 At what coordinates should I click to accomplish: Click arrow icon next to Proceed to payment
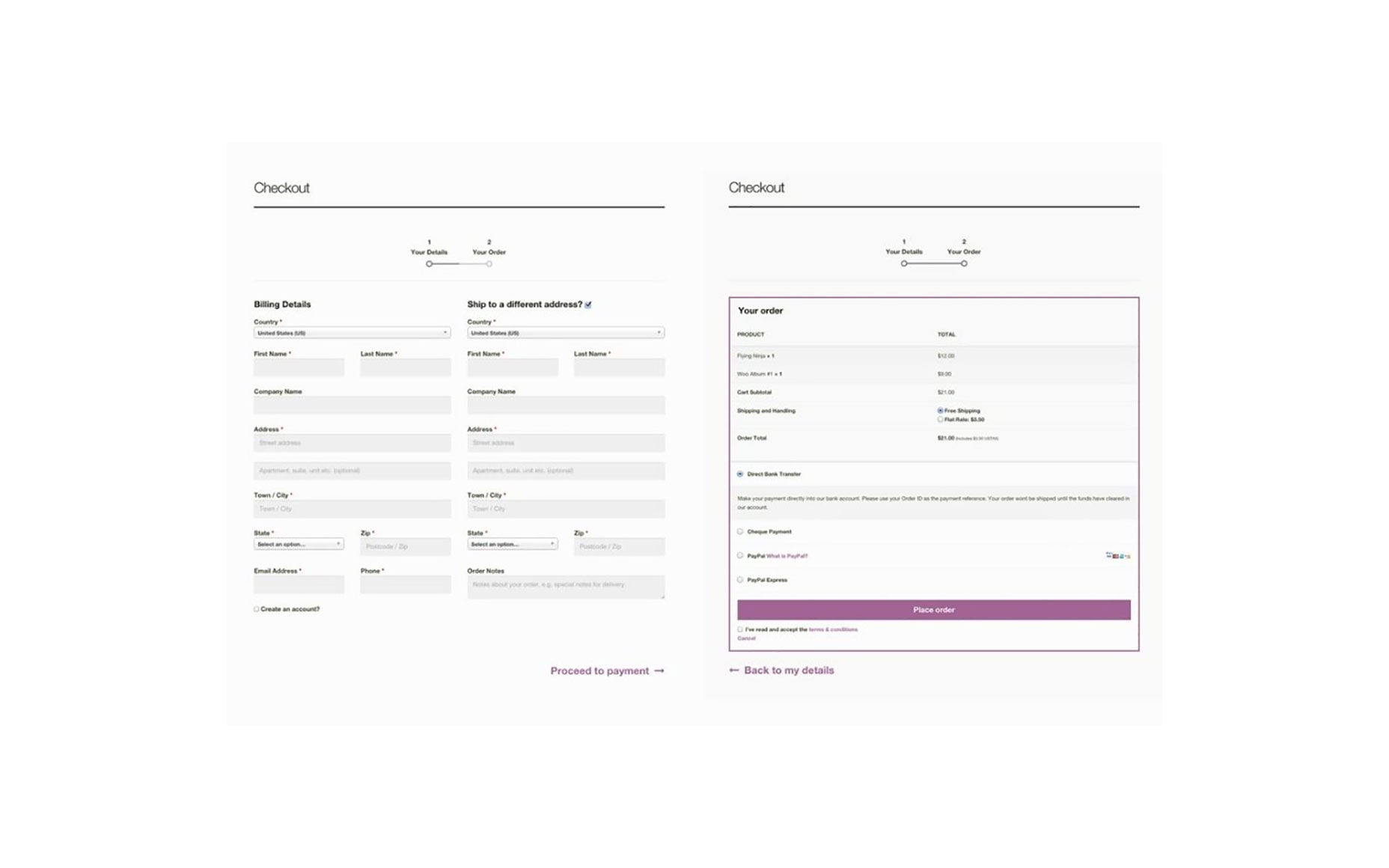tap(659, 670)
